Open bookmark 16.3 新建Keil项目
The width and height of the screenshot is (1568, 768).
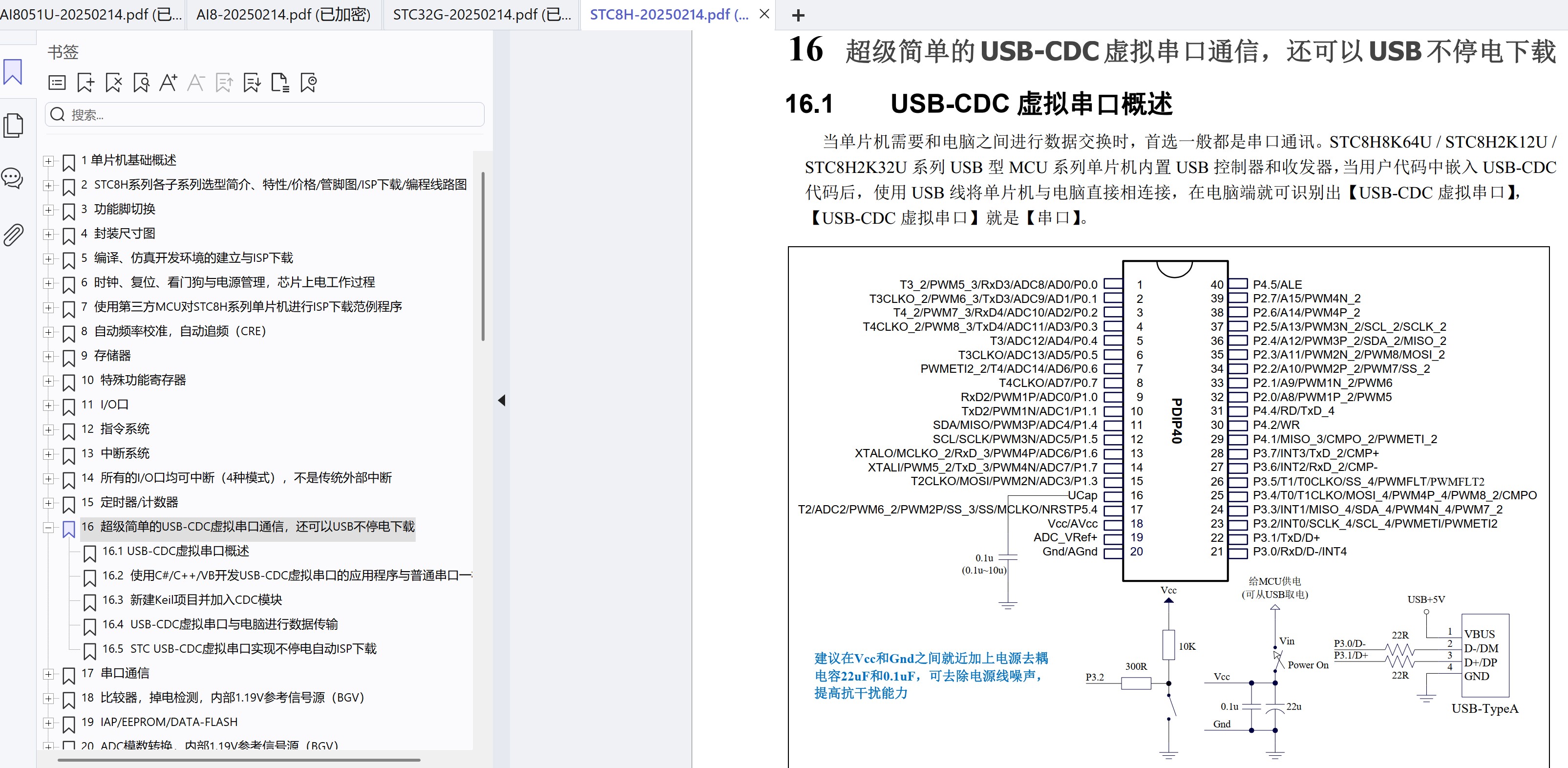(192, 600)
